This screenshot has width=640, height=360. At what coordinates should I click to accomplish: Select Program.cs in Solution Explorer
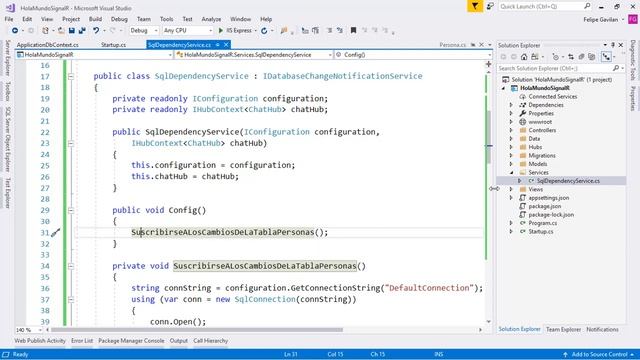pos(542,223)
